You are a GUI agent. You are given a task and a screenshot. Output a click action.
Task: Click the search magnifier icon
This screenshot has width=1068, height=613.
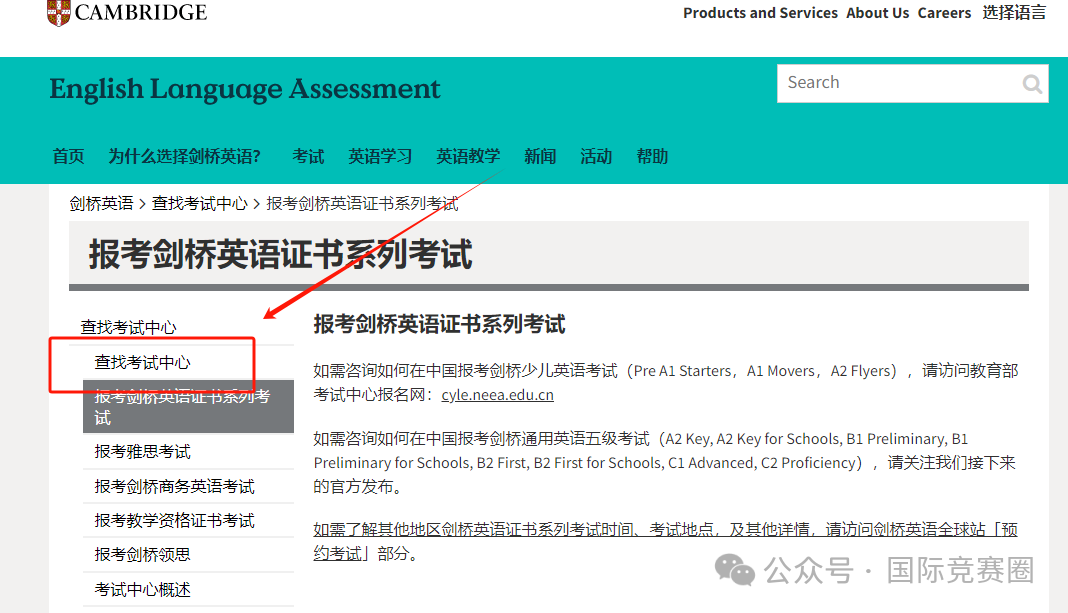(x=1032, y=84)
